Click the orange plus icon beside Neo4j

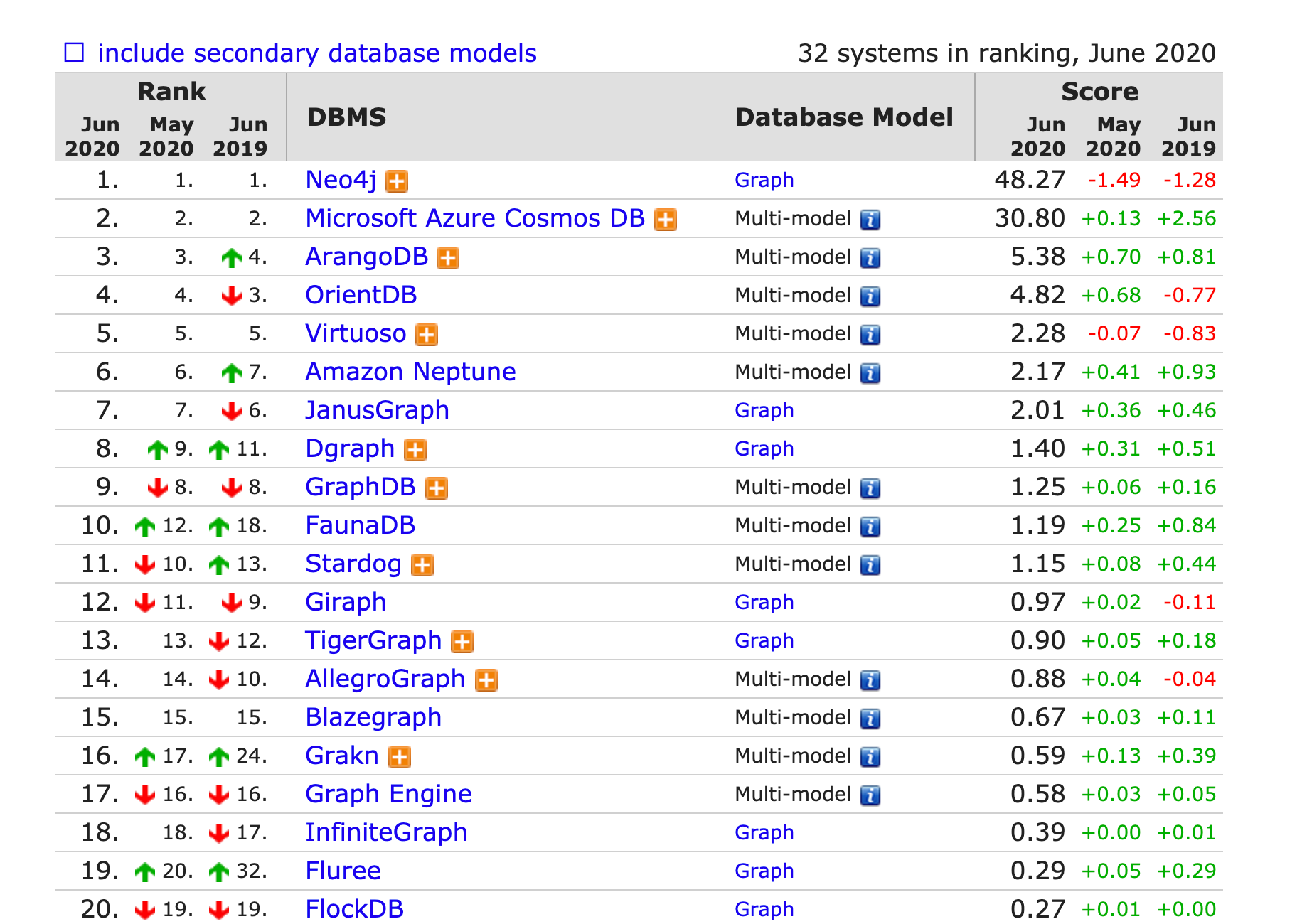coord(397,182)
